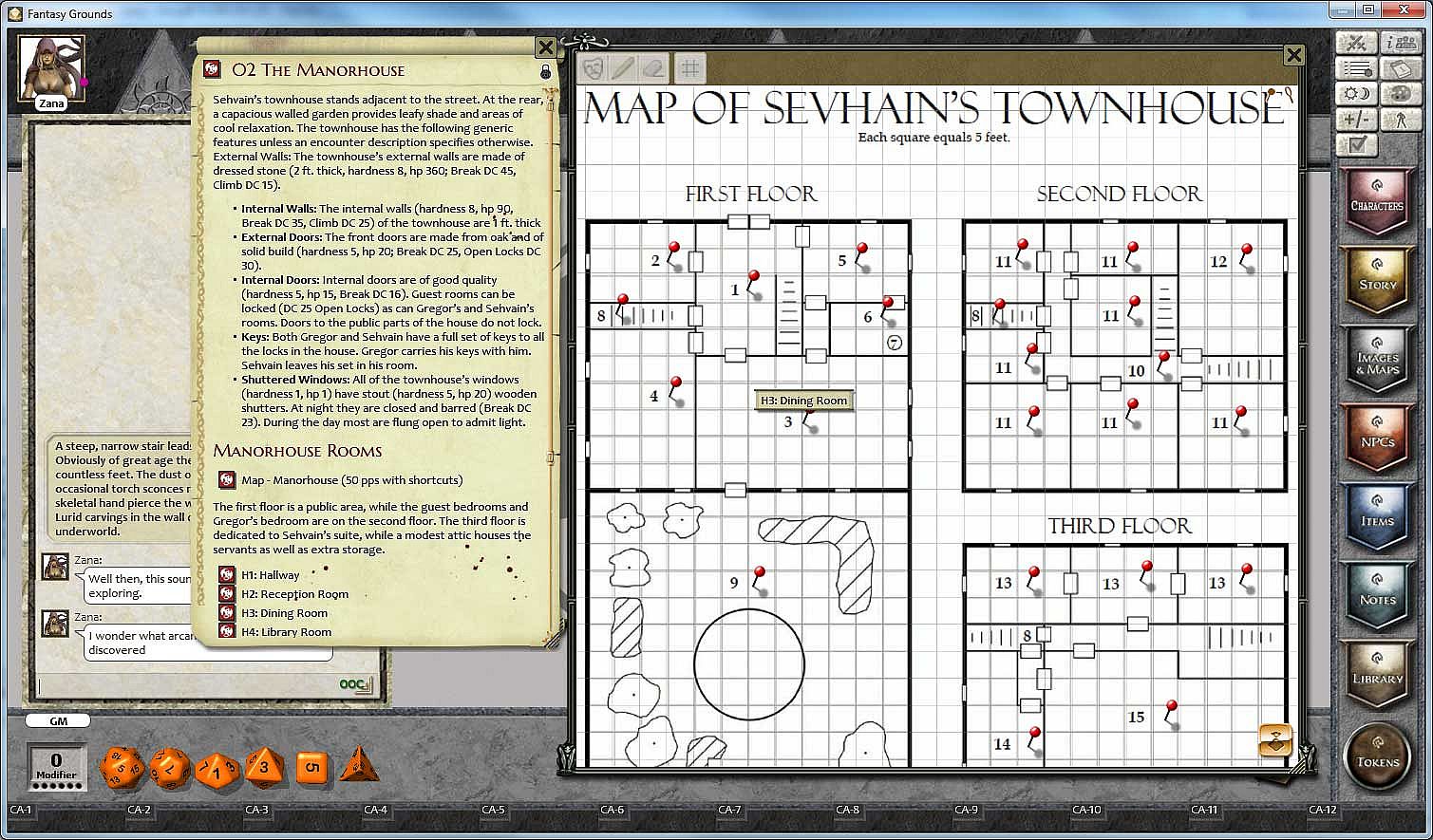Click the map sizing icon at bottom-right
This screenshot has height=840, width=1433.
(1274, 740)
